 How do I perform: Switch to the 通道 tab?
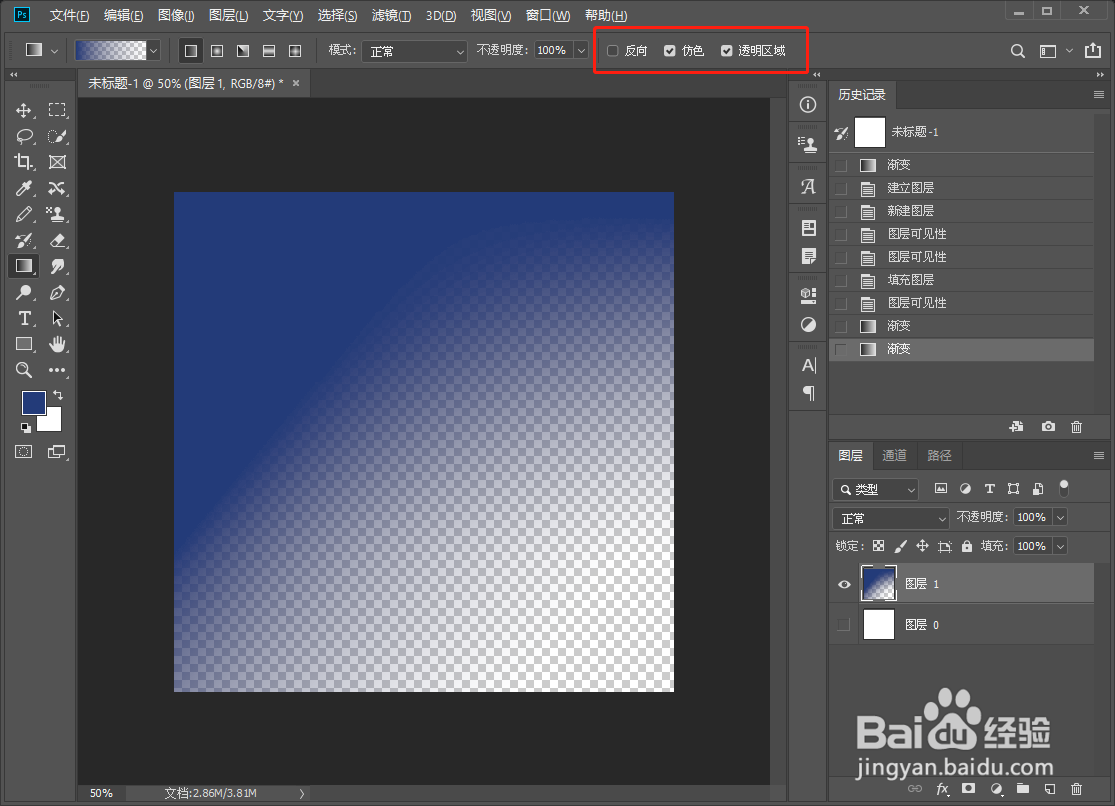(894, 455)
